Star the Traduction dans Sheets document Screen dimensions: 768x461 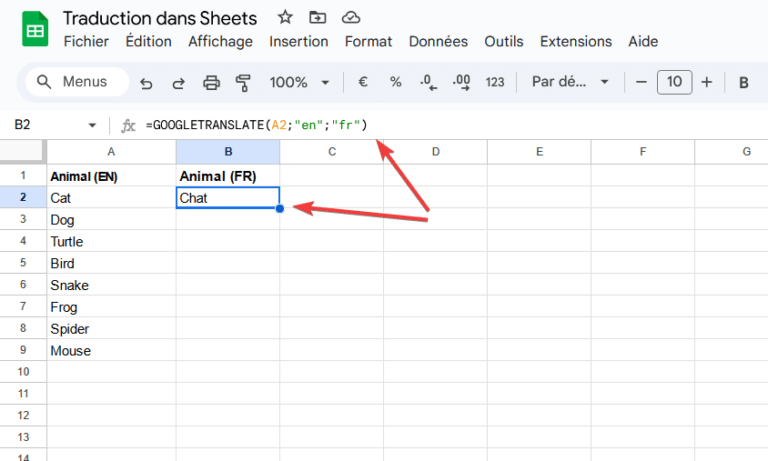pyautogui.click(x=285, y=18)
